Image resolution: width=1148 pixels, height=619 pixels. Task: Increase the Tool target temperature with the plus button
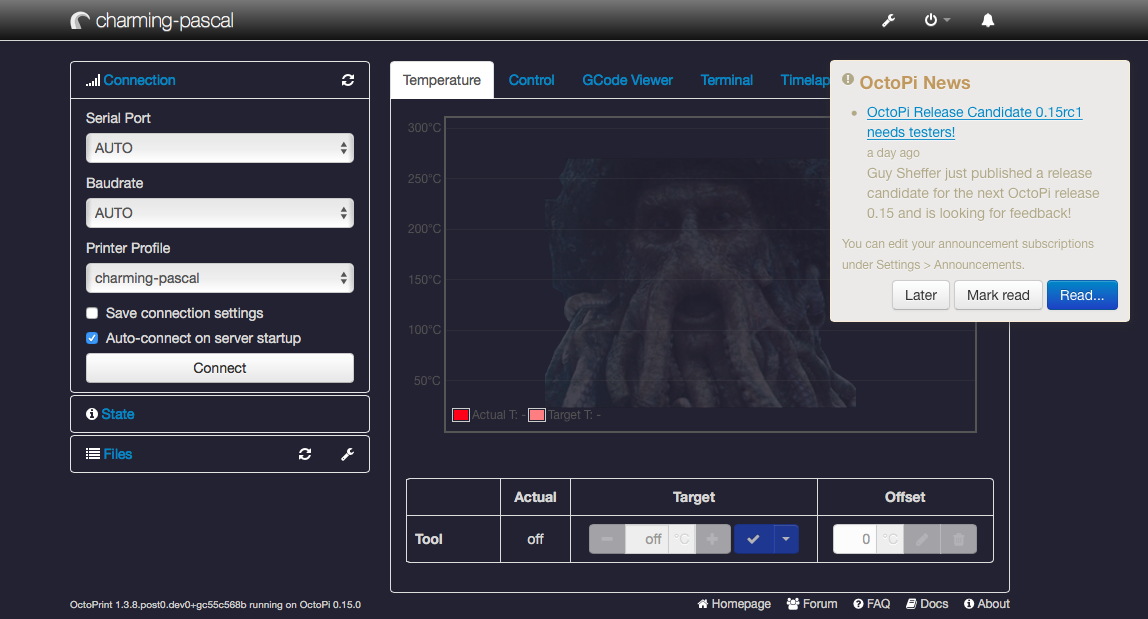(712, 539)
